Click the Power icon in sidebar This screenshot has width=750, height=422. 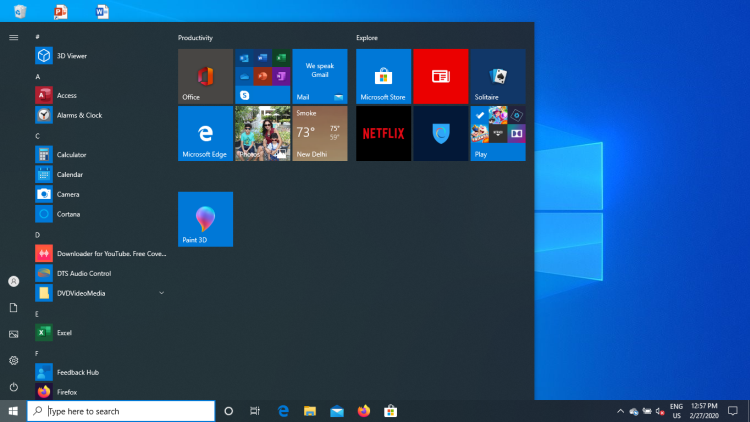coord(13,387)
